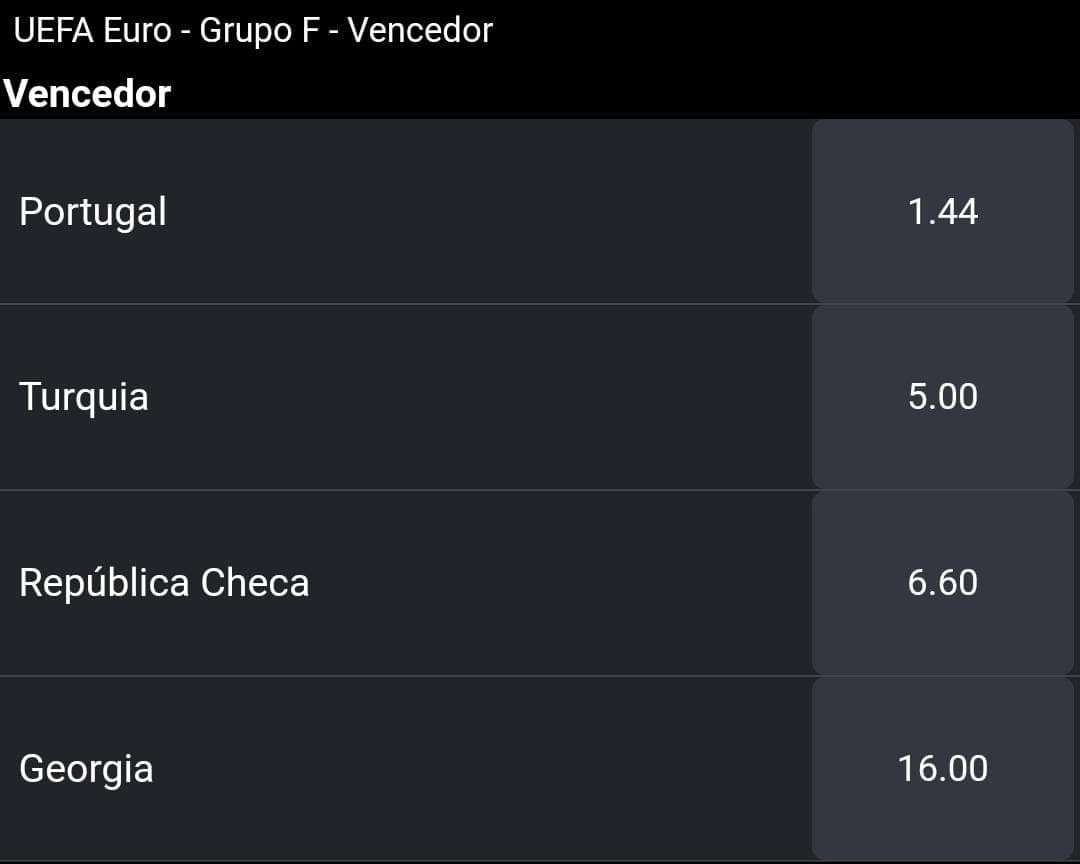Bet on República Checa winning the group
This screenshot has height=864, width=1080.
942,583
